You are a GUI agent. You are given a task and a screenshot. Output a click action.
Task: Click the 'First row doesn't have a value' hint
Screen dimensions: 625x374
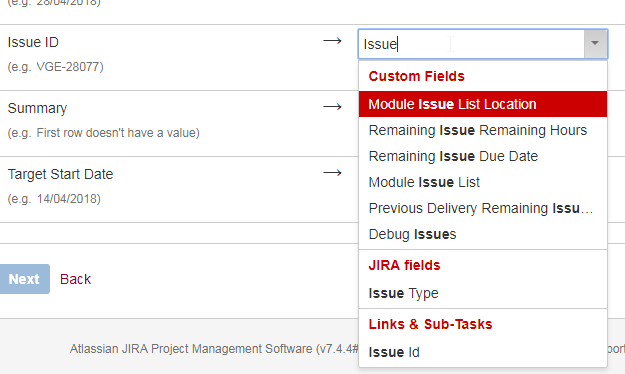tap(104, 133)
